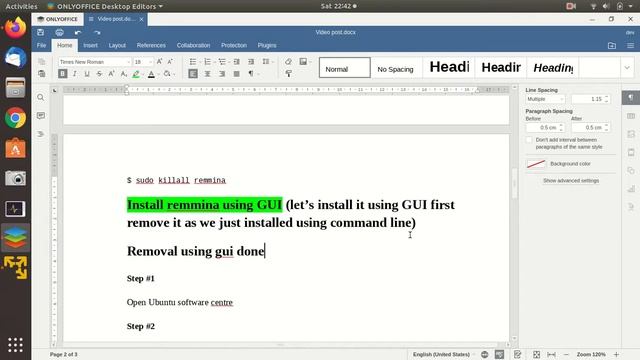Screen dimensions: 640x360
Task: Open the multilevel list menu
Action: pyautogui.click(x=222, y=62)
